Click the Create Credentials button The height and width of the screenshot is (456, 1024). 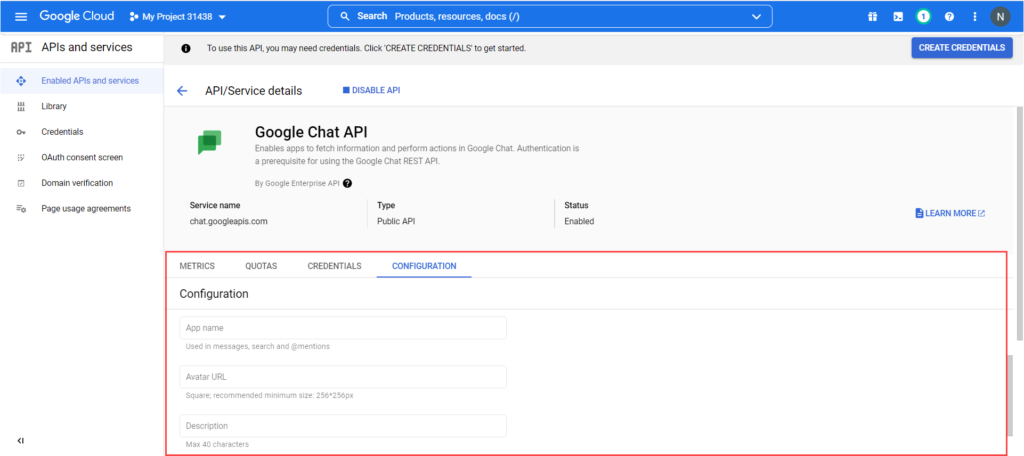(x=961, y=48)
